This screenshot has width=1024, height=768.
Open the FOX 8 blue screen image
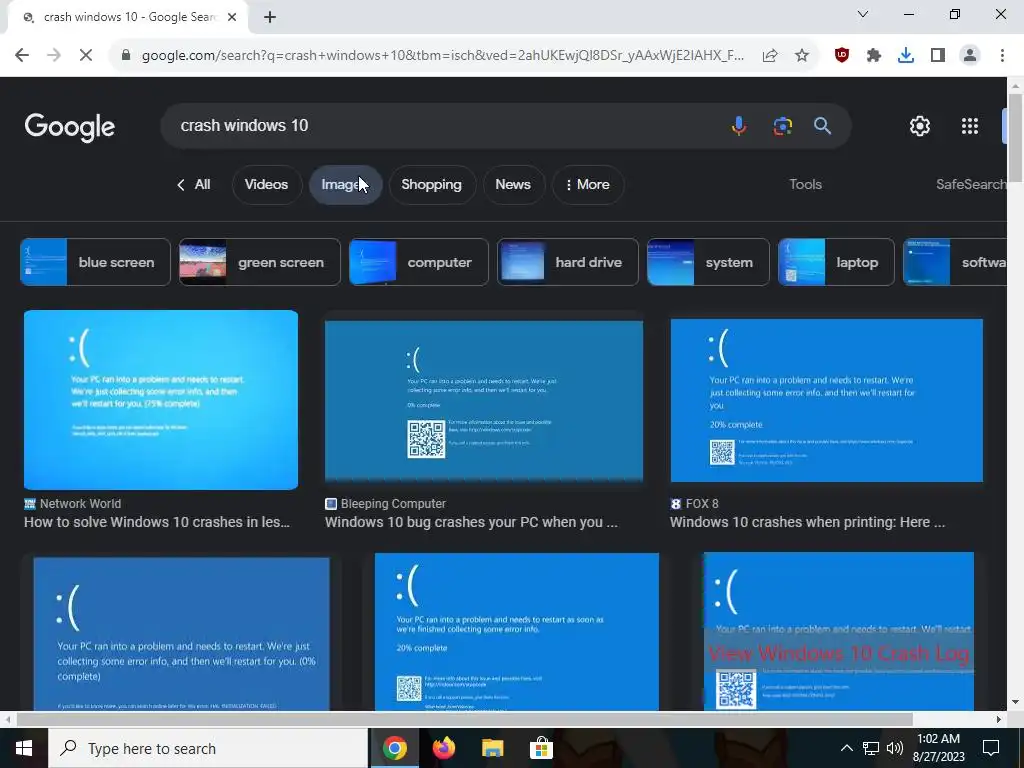(827, 400)
